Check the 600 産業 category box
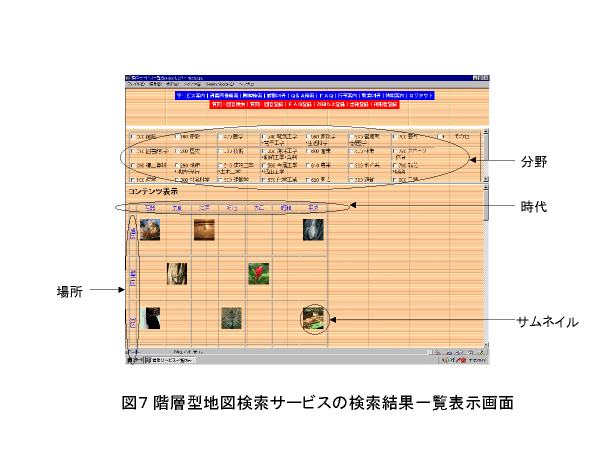The image size is (599, 449). [x=308, y=151]
